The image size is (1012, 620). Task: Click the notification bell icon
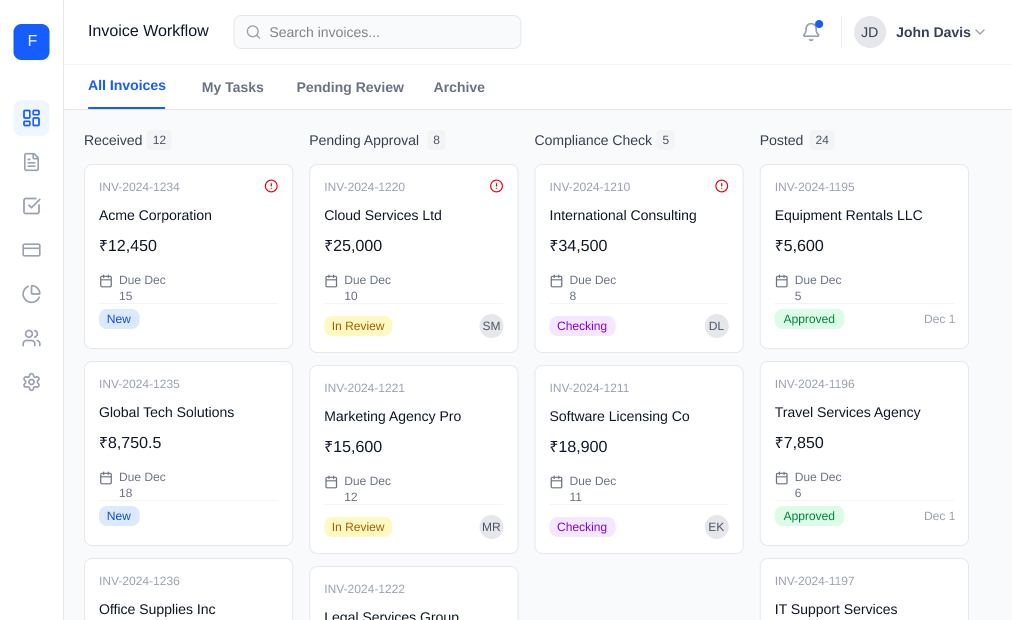coord(811,32)
